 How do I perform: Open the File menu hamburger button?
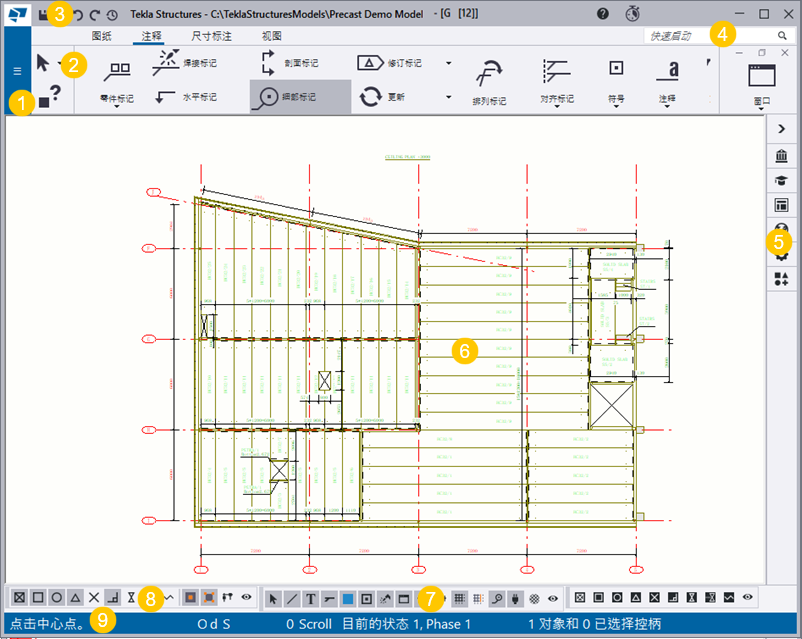click(x=17, y=71)
